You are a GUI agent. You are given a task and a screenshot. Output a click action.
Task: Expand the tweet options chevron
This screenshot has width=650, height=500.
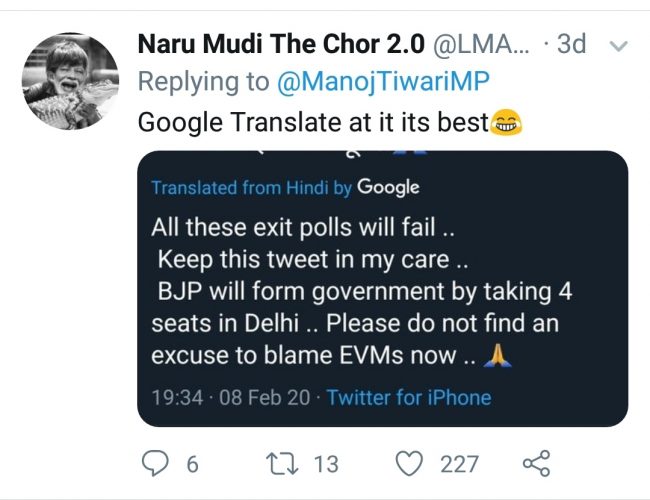click(x=618, y=46)
